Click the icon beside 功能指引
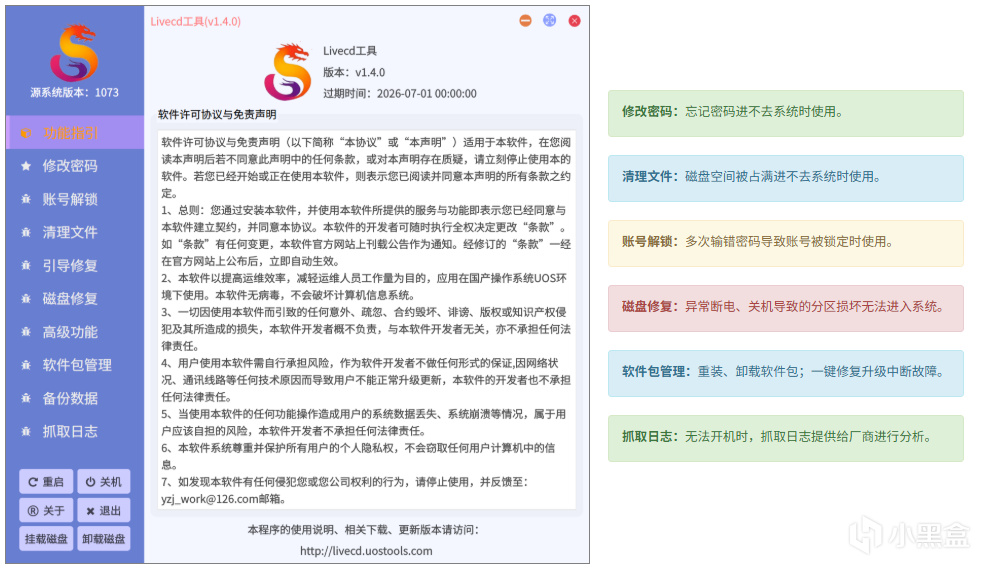 [26, 133]
